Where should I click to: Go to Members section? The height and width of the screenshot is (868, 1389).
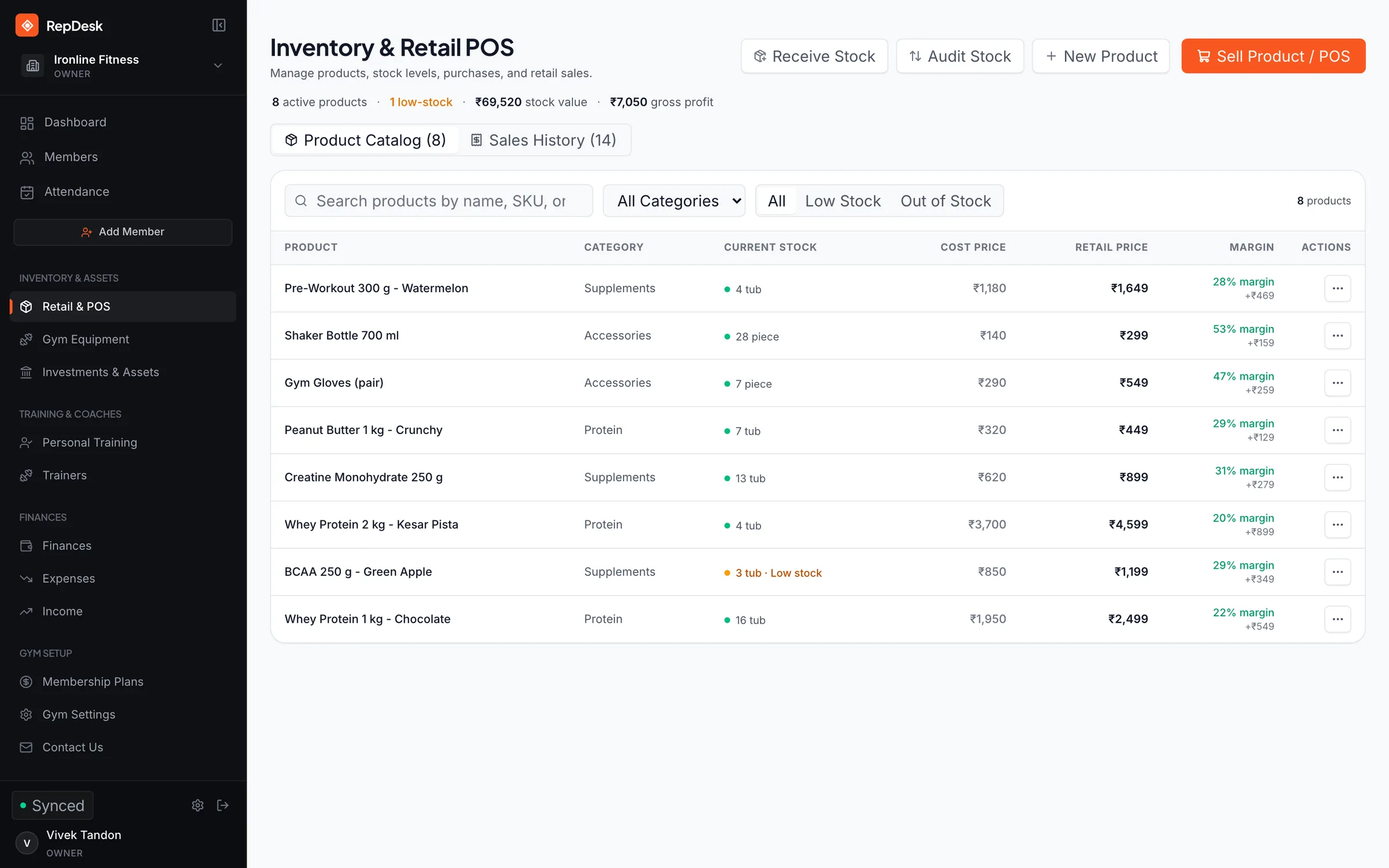[x=123, y=157]
